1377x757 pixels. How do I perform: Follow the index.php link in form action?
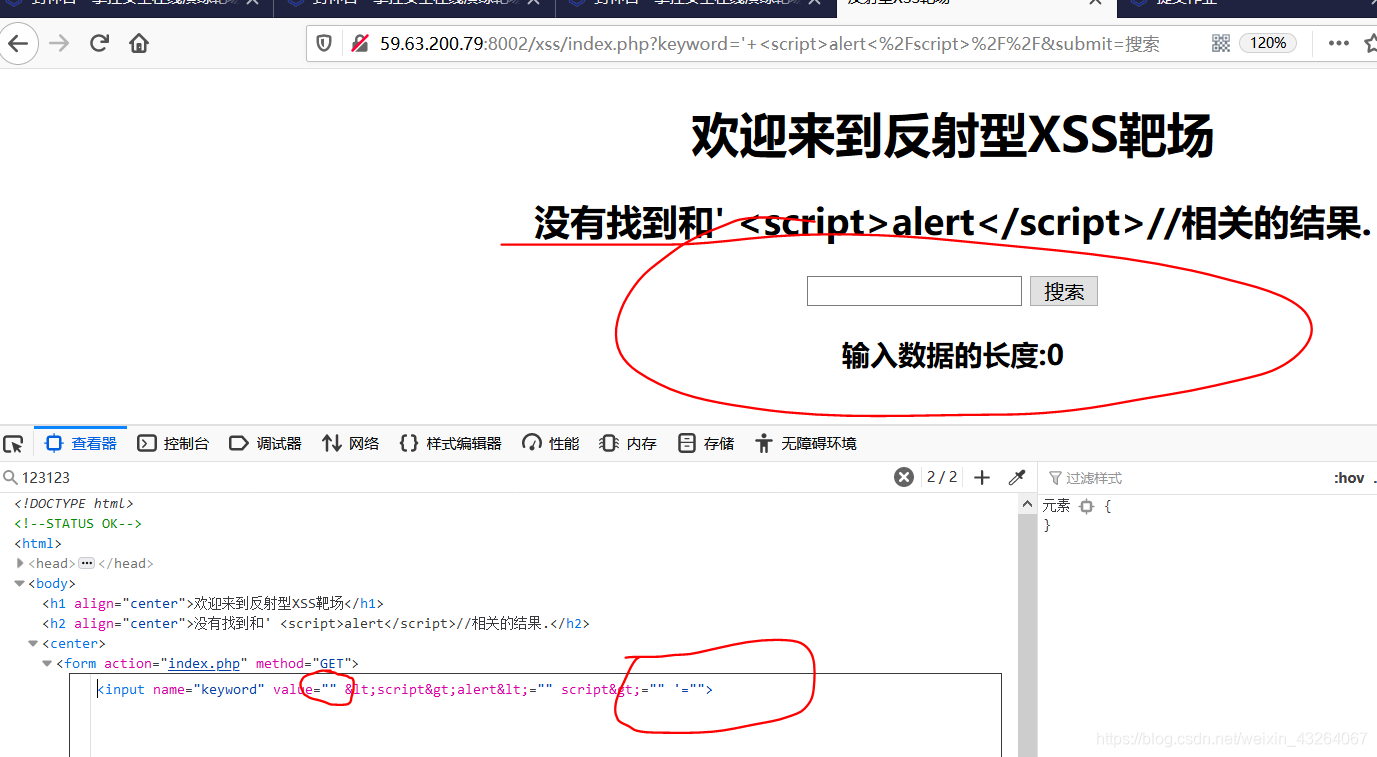click(x=204, y=663)
